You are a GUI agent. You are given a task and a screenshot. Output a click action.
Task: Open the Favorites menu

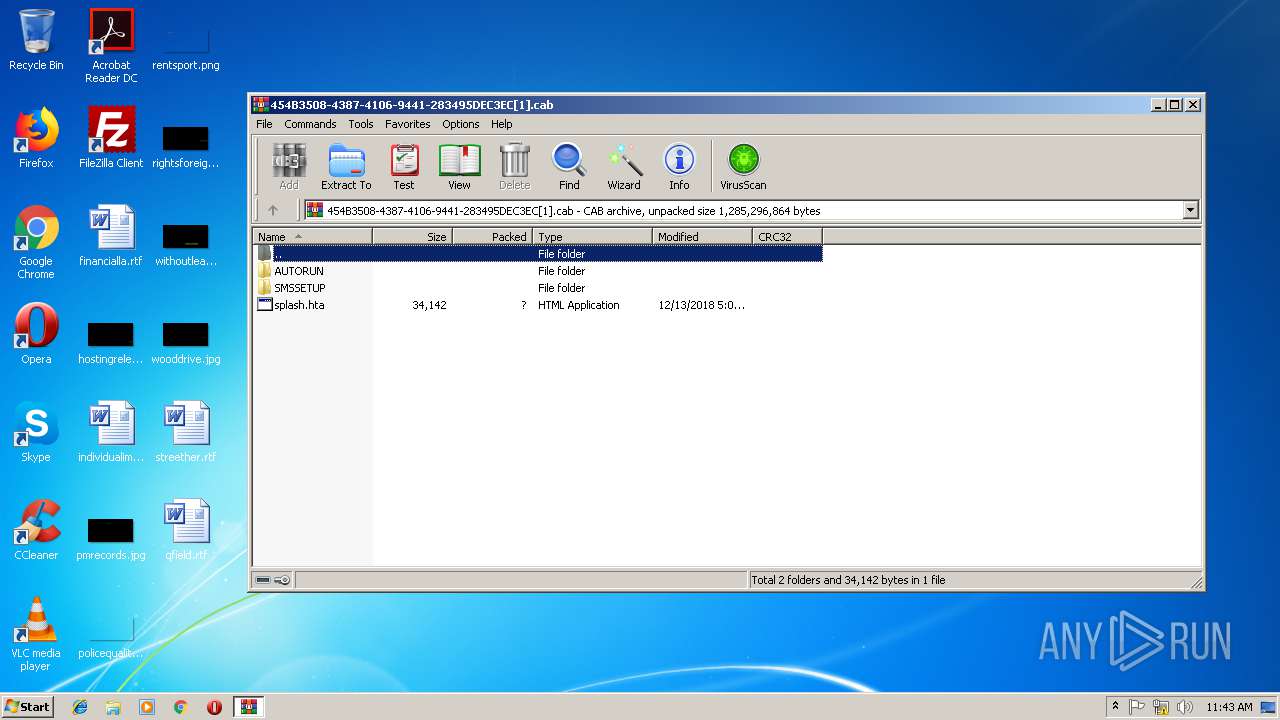(x=408, y=124)
